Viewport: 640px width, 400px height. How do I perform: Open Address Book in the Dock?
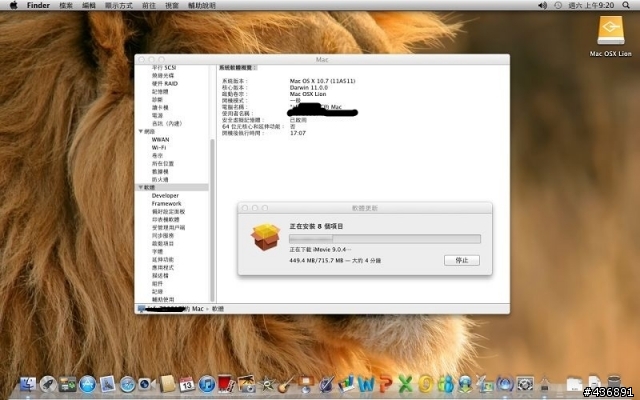tap(167, 384)
